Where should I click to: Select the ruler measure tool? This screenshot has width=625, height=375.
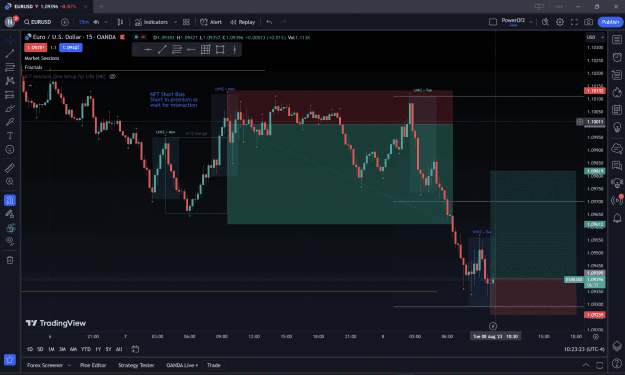click(x=10, y=168)
